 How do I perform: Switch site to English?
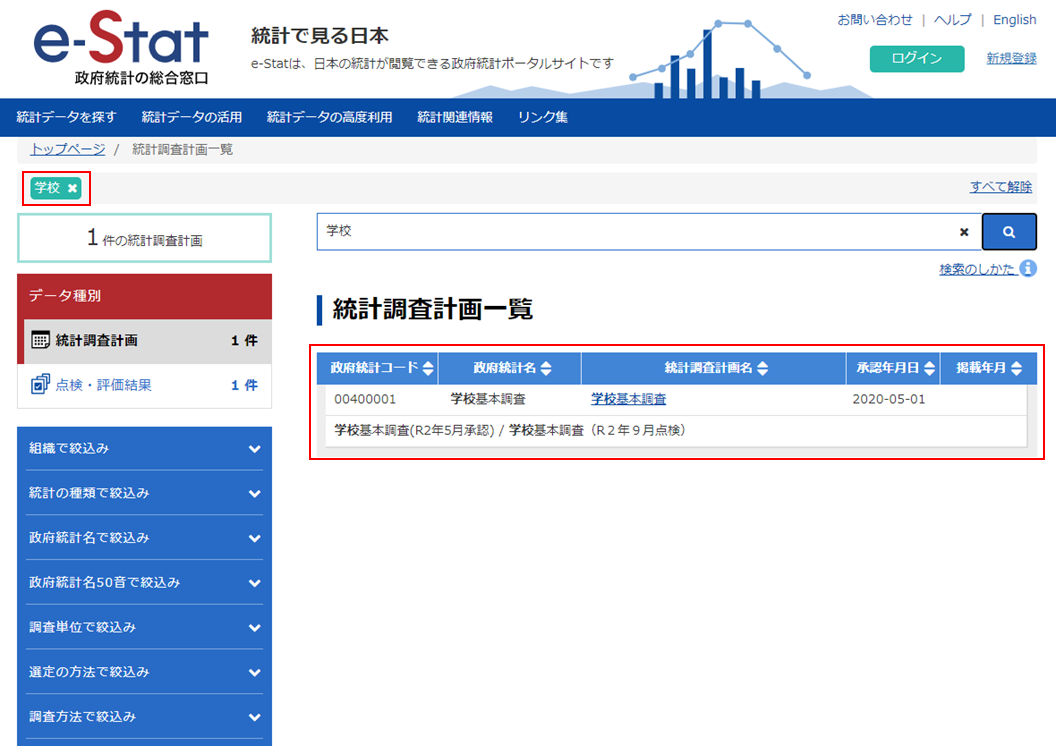[x=1014, y=20]
